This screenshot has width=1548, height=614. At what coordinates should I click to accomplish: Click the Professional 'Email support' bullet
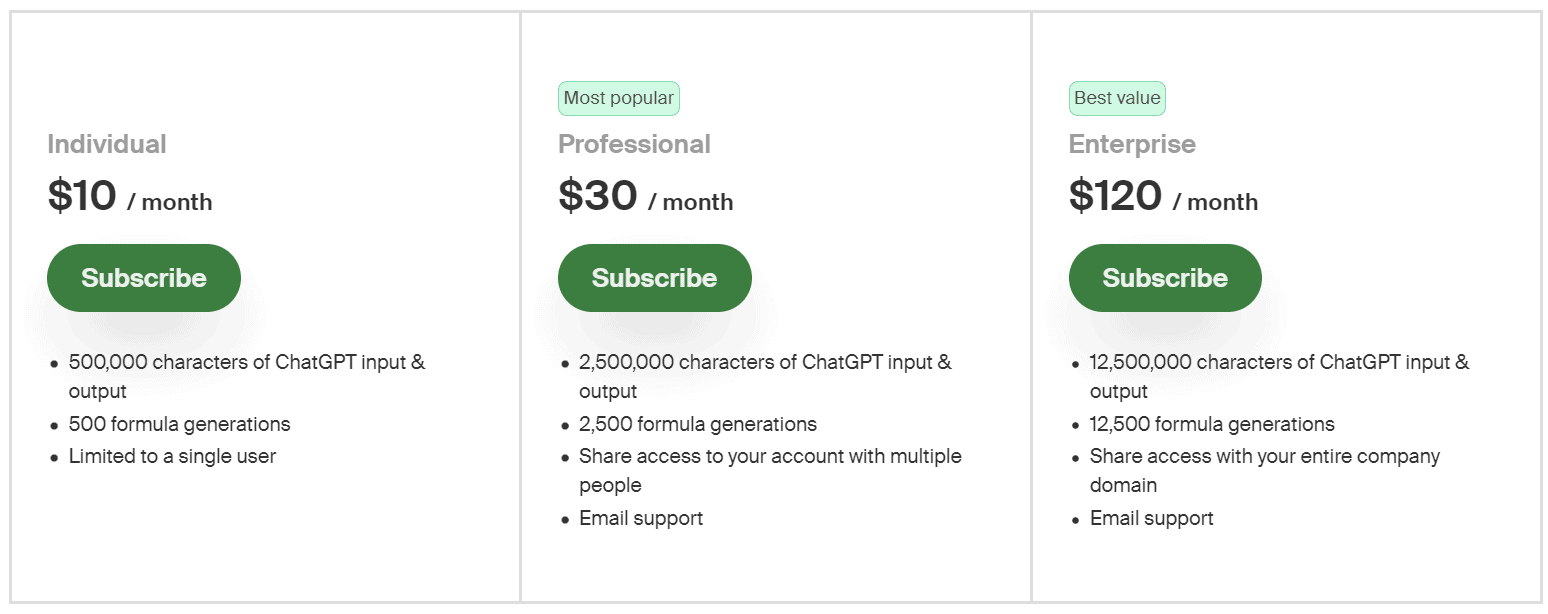[641, 518]
